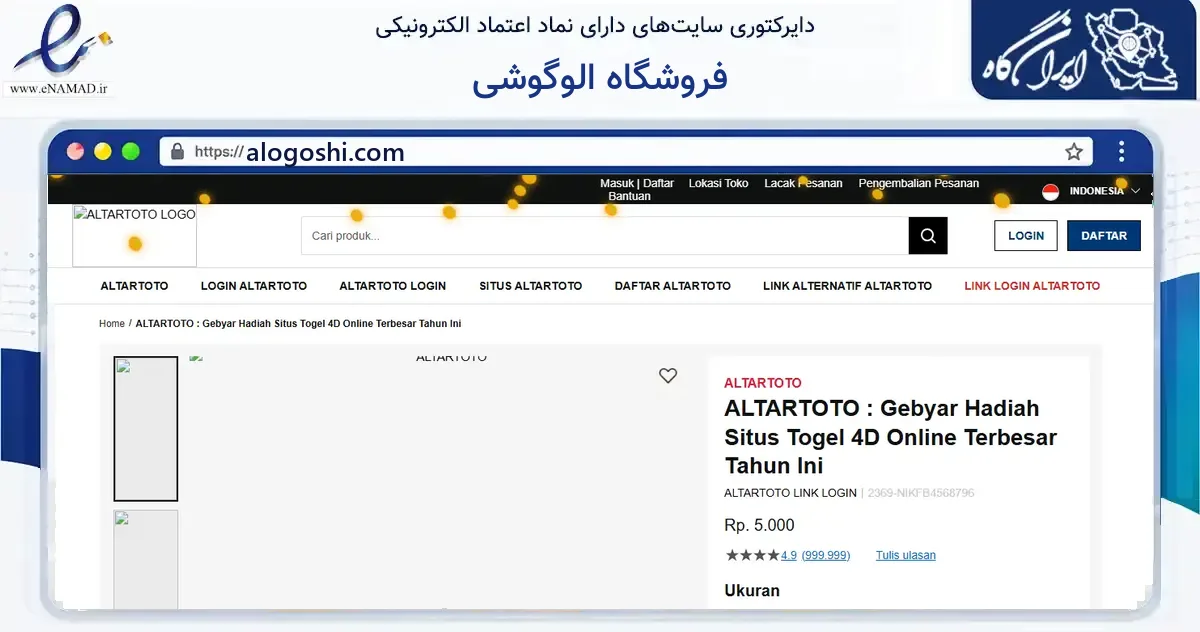Click the Iran map logo badge
This screenshot has width=1200, height=632.
pyautogui.click(x=1084, y=50)
